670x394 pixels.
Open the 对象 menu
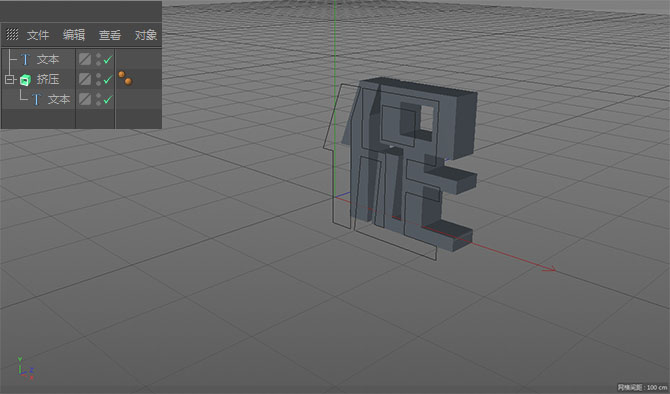click(145, 35)
